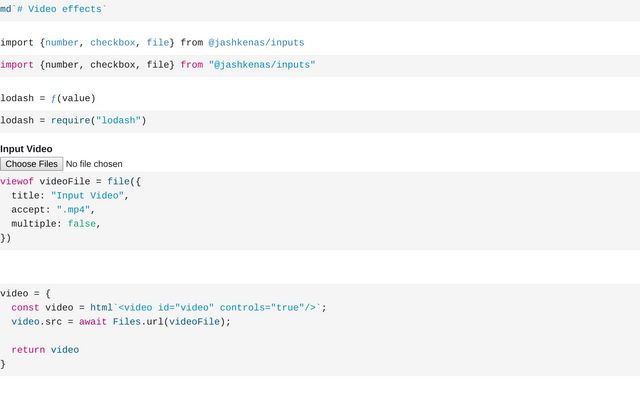The width and height of the screenshot is (640, 400).
Task: Click the 'video.src = await Files.url' line
Action: click(x=121, y=322)
